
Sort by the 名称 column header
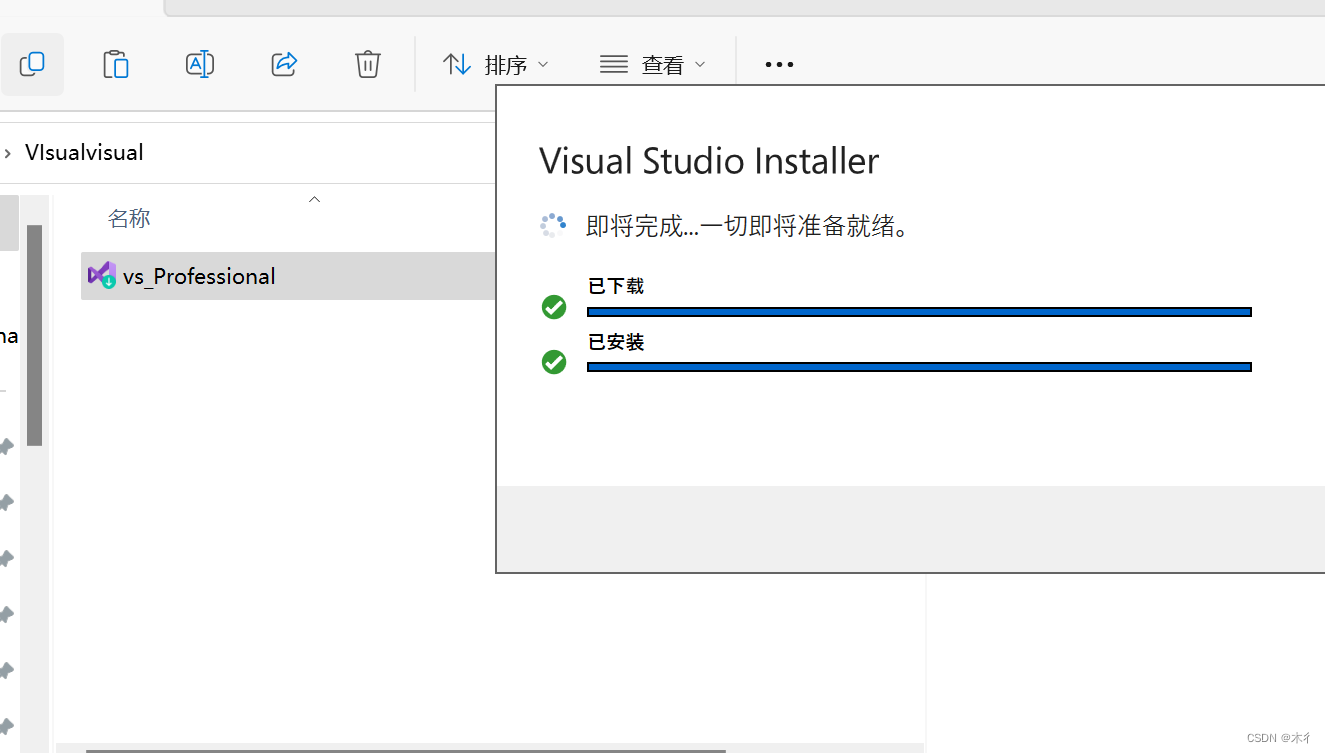(x=129, y=218)
